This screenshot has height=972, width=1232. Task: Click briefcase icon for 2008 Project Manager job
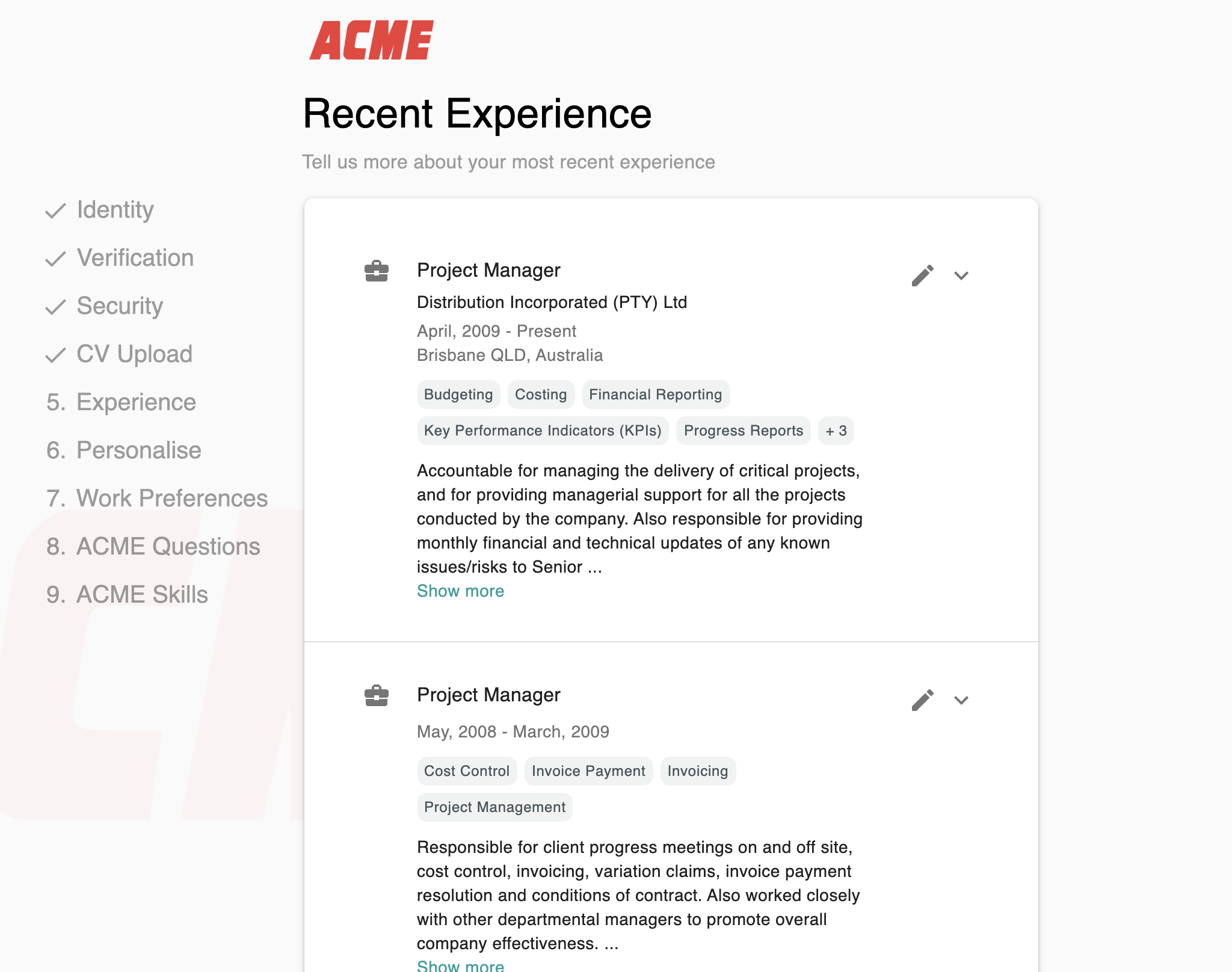(x=377, y=696)
